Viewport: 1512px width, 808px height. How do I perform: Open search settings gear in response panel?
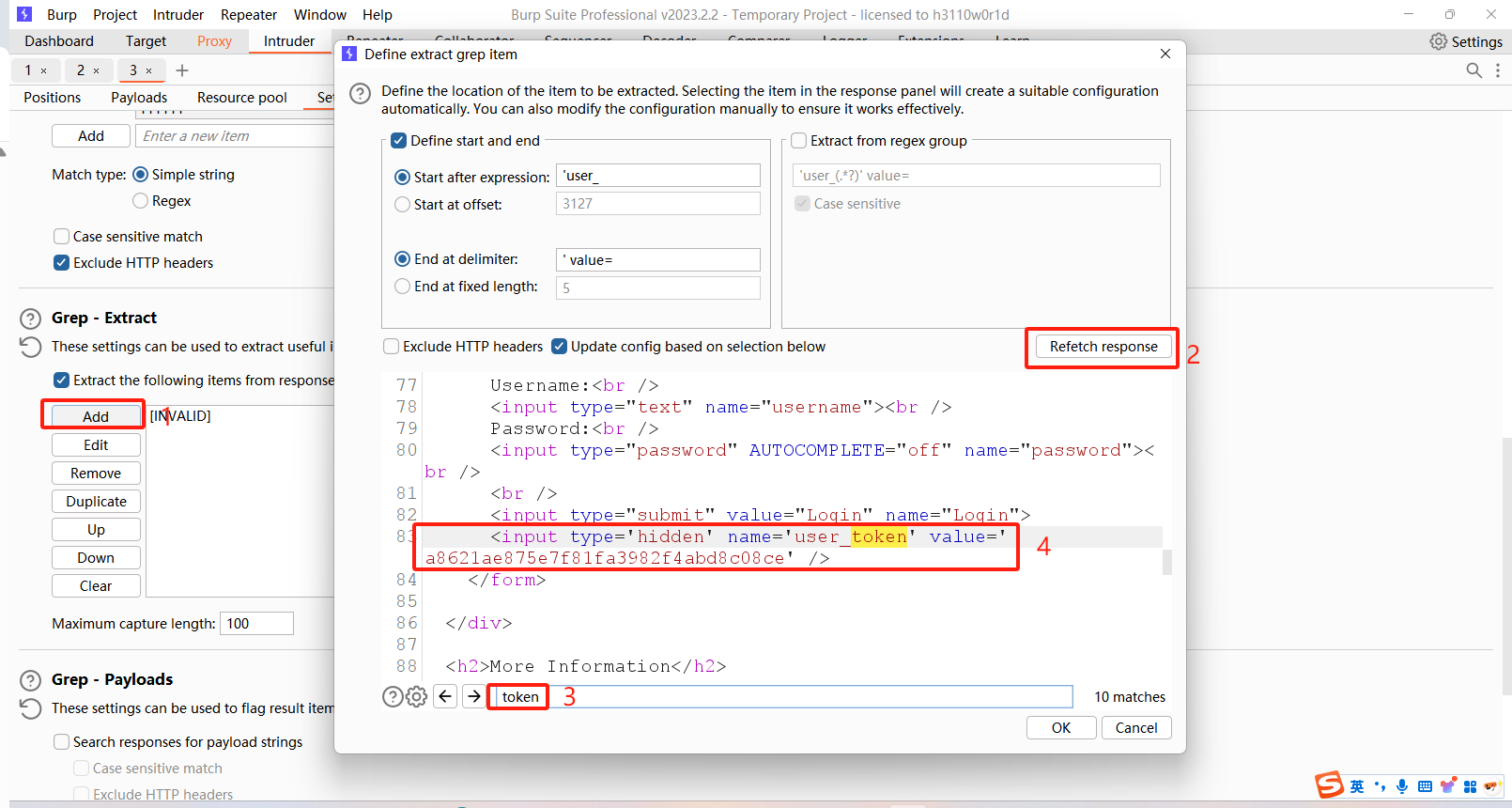(x=417, y=696)
